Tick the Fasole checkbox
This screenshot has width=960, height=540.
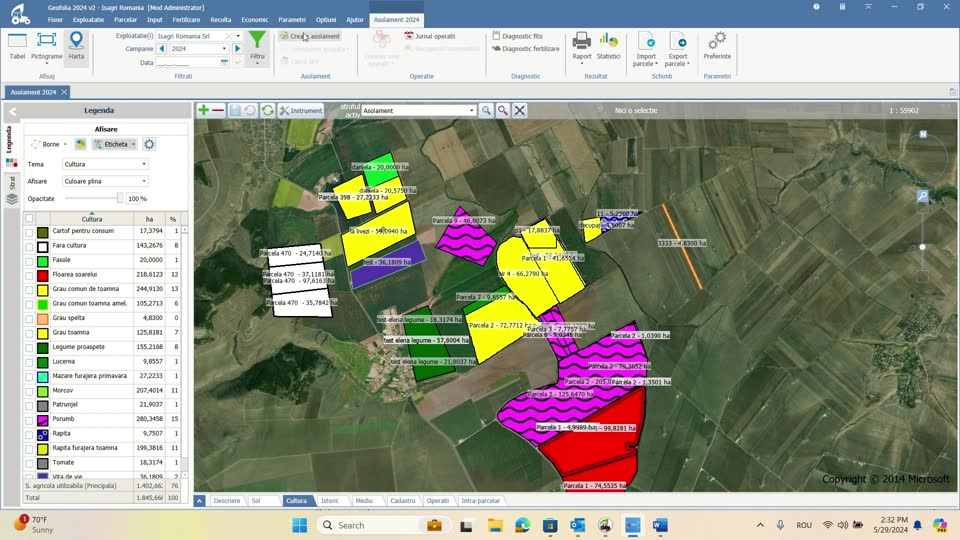click(29, 261)
